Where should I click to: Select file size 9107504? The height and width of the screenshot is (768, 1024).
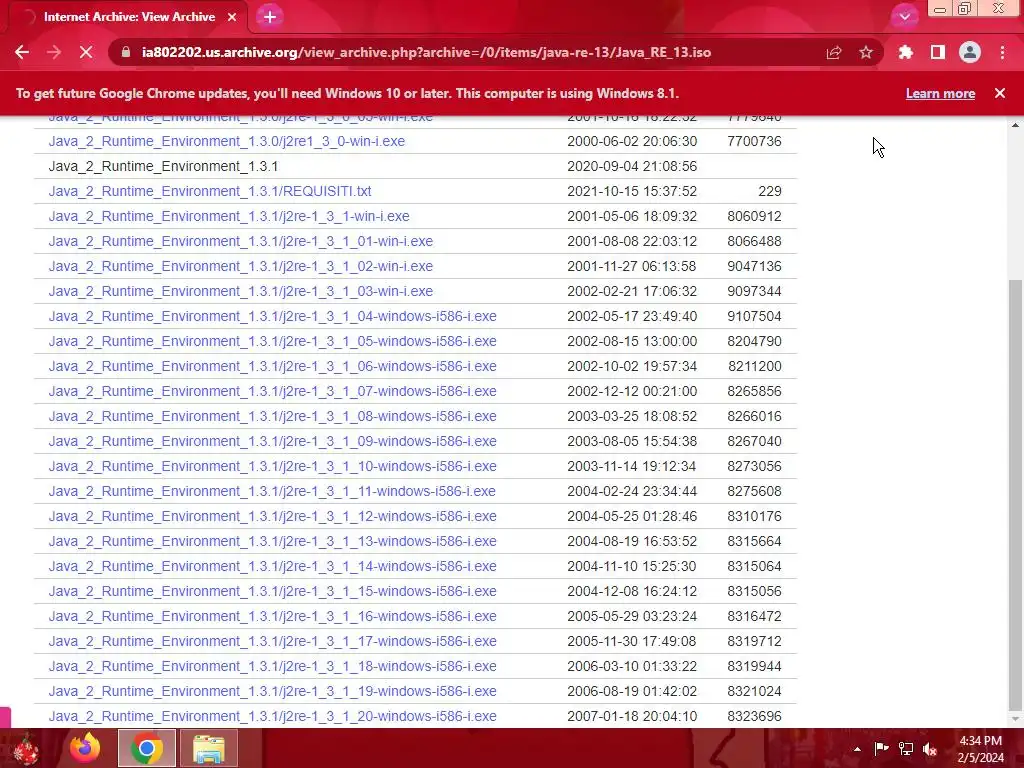pyautogui.click(x=754, y=316)
